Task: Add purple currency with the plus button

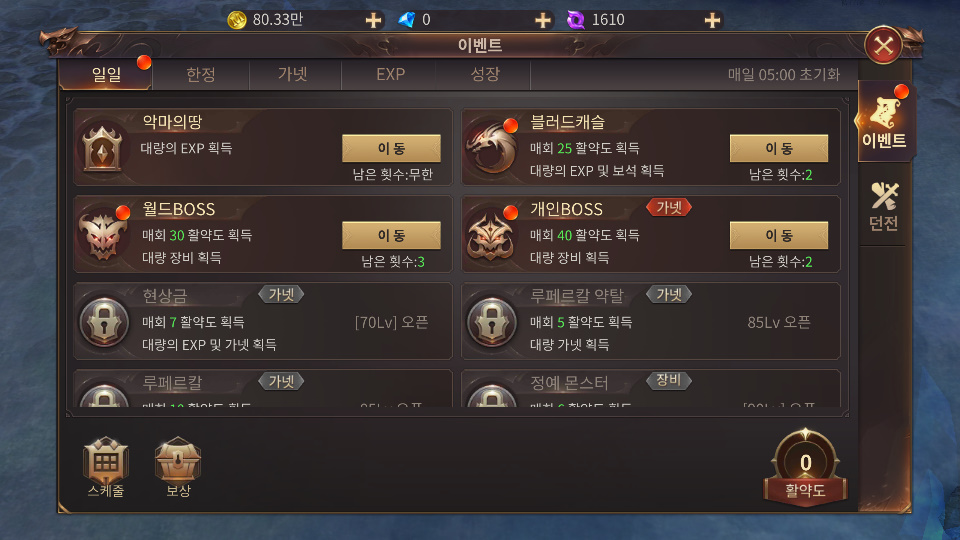Action: (712, 20)
